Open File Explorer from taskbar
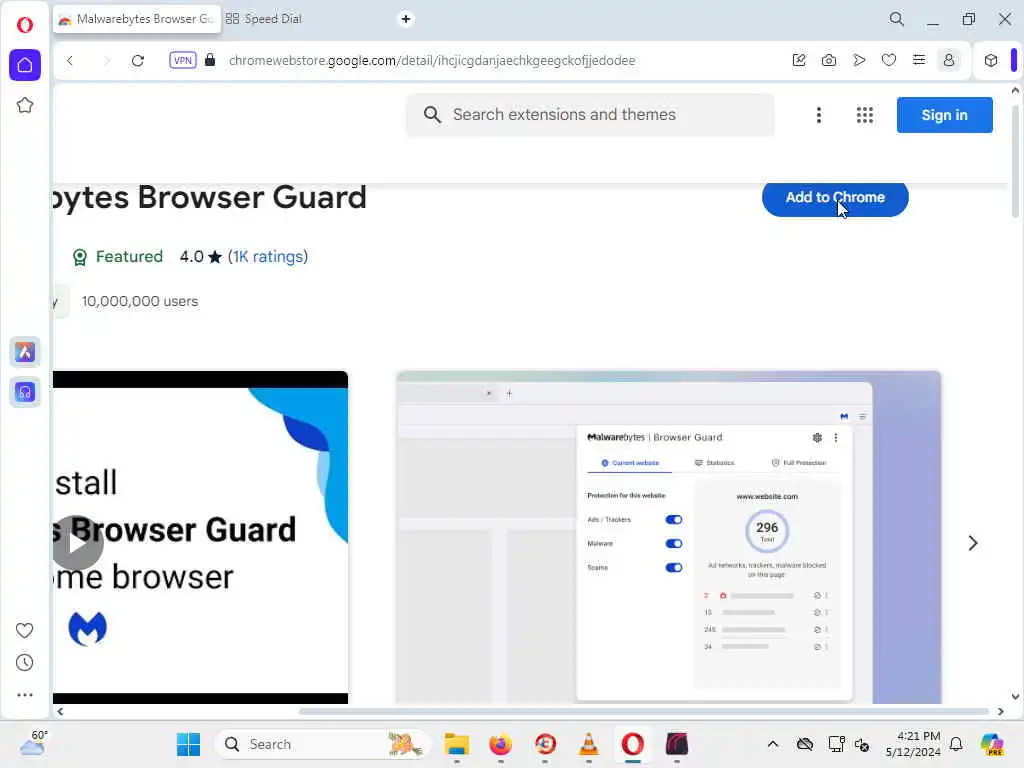The width and height of the screenshot is (1024, 768). point(456,744)
